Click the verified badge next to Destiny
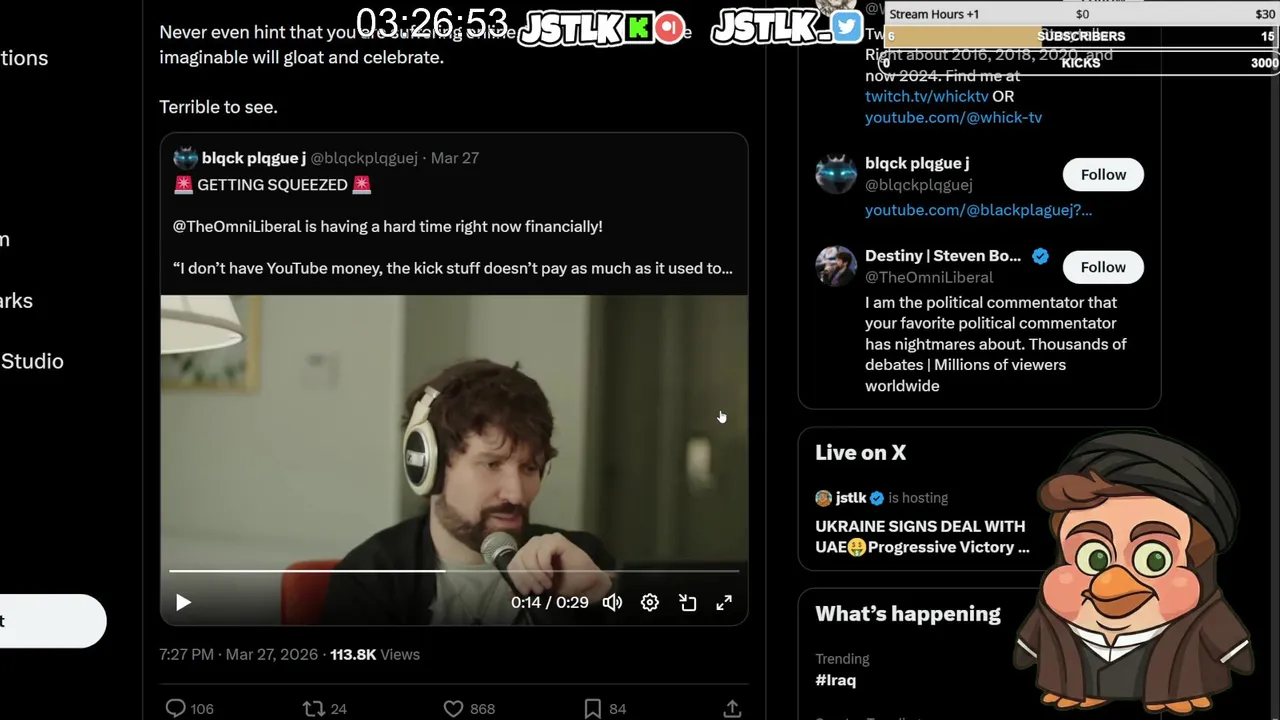This screenshot has height=720, width=1280. click(x=1040, y=256)
